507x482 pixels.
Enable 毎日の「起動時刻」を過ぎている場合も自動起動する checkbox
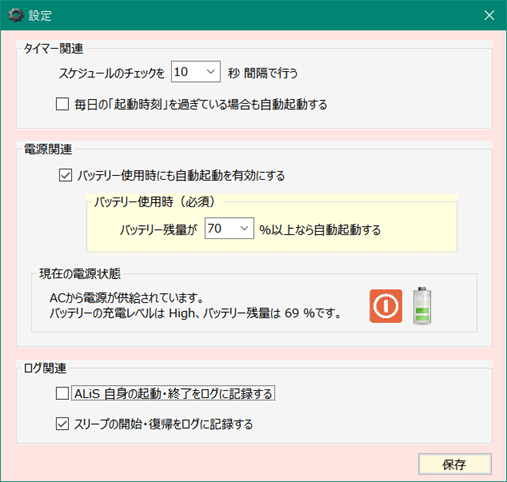tap(62, 104)
